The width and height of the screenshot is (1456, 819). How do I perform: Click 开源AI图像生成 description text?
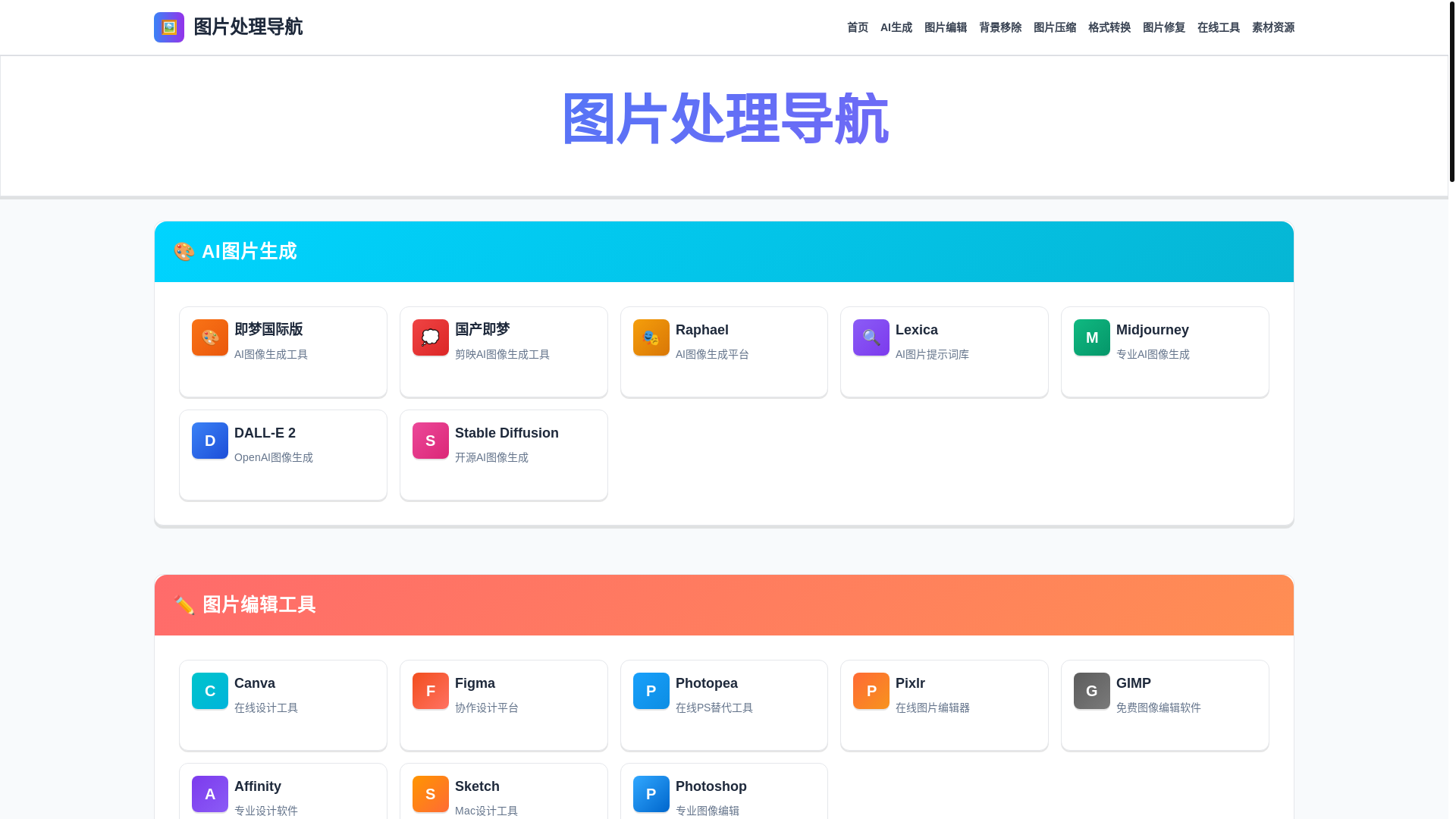click(491, 457)
